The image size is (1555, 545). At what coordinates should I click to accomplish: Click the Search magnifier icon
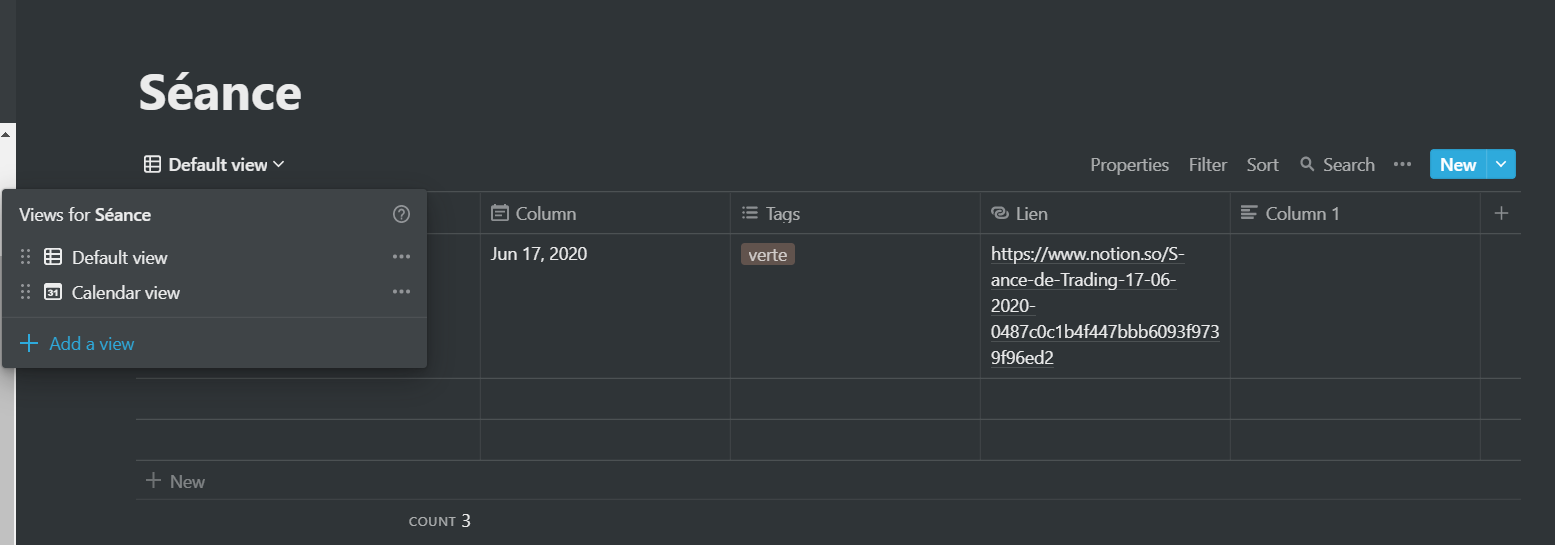click(x=1307, y=164)
